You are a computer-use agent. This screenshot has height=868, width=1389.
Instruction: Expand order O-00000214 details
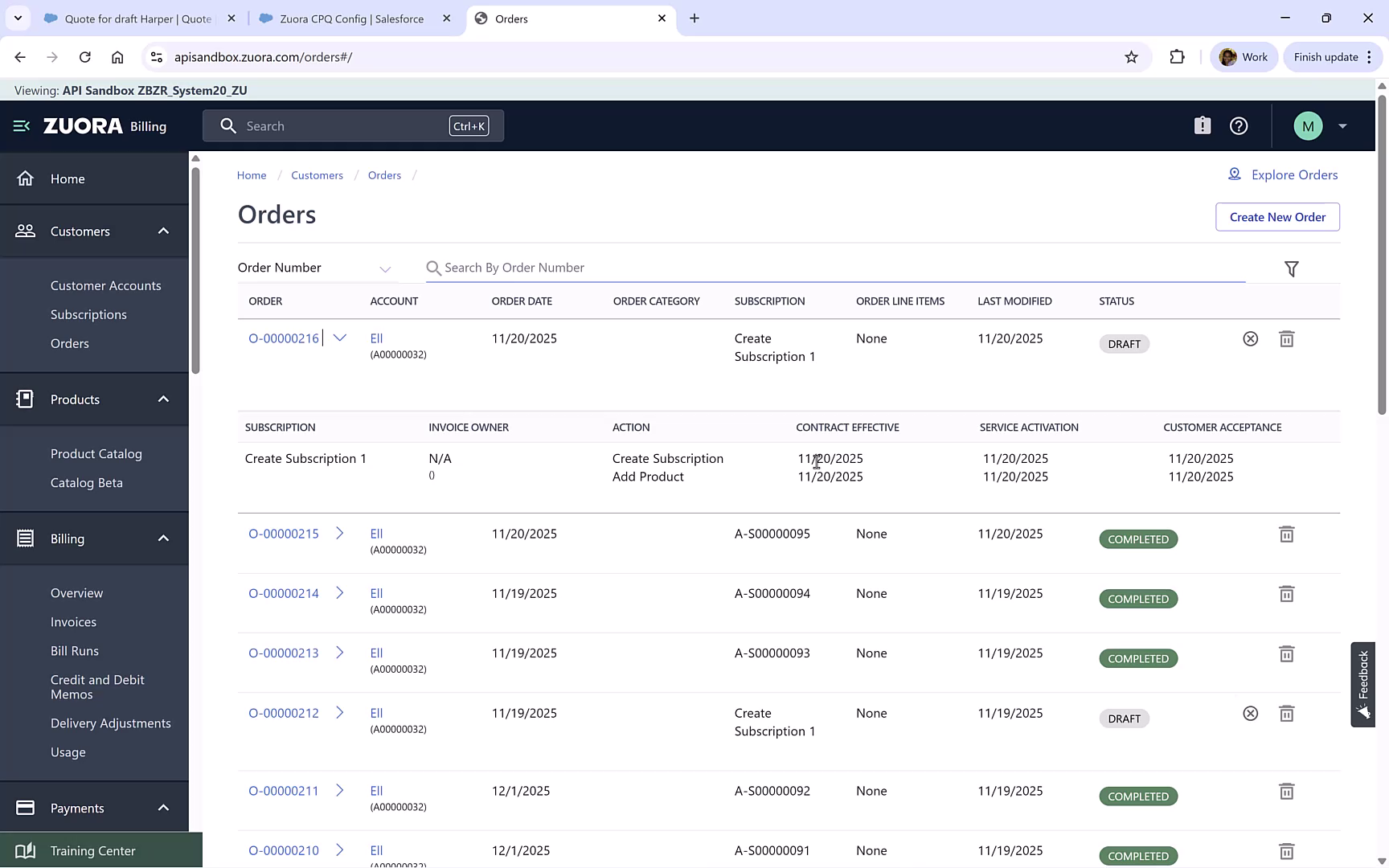coord(339,593)
